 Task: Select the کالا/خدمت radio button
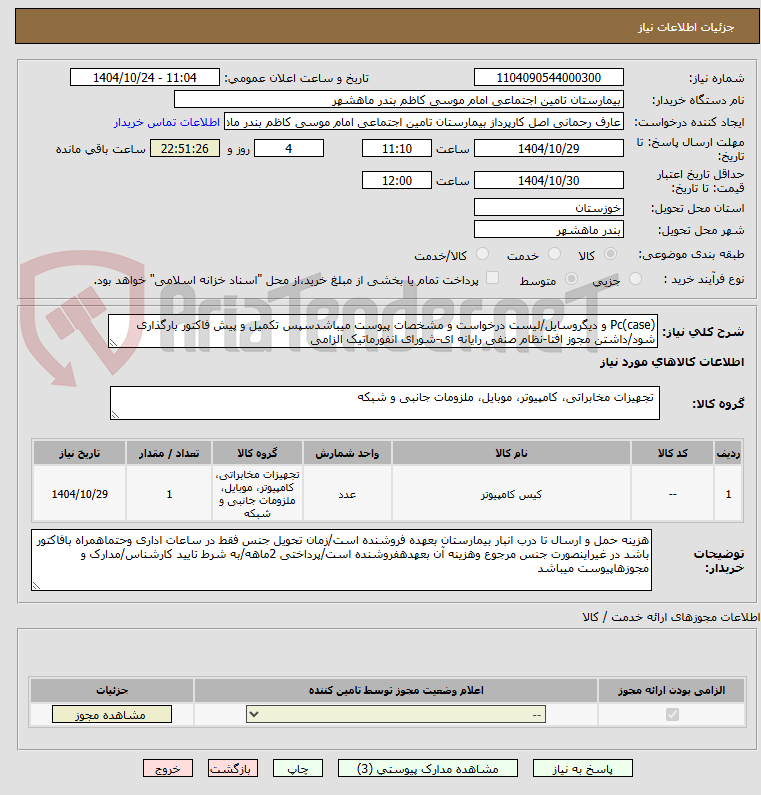click(482, 254)
